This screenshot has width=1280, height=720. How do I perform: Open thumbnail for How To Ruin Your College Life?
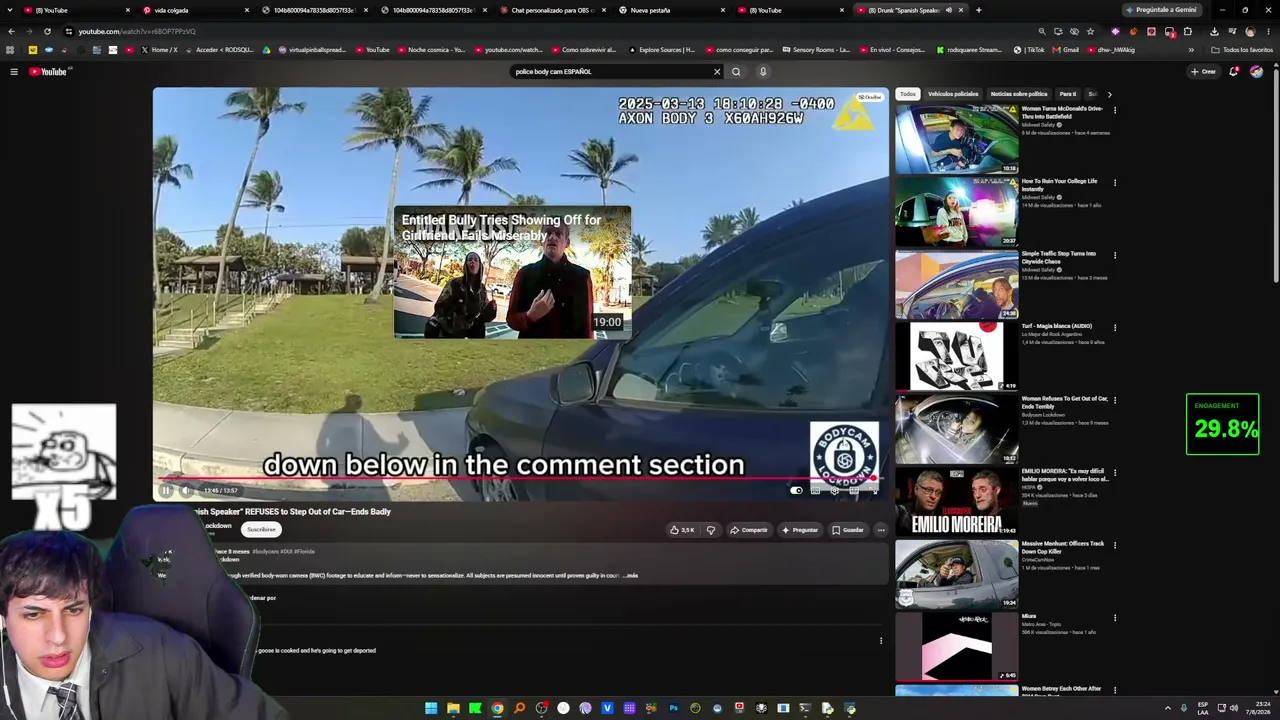point(956,212)
